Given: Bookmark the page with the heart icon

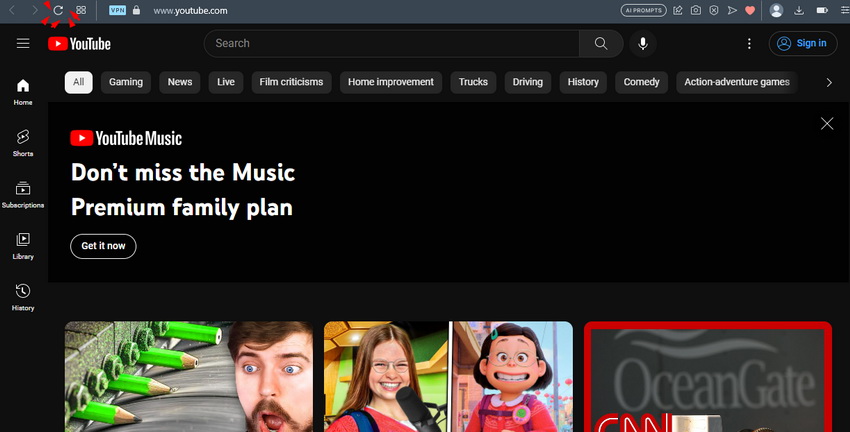Looking at the screenshot, I should coord(750,10).
